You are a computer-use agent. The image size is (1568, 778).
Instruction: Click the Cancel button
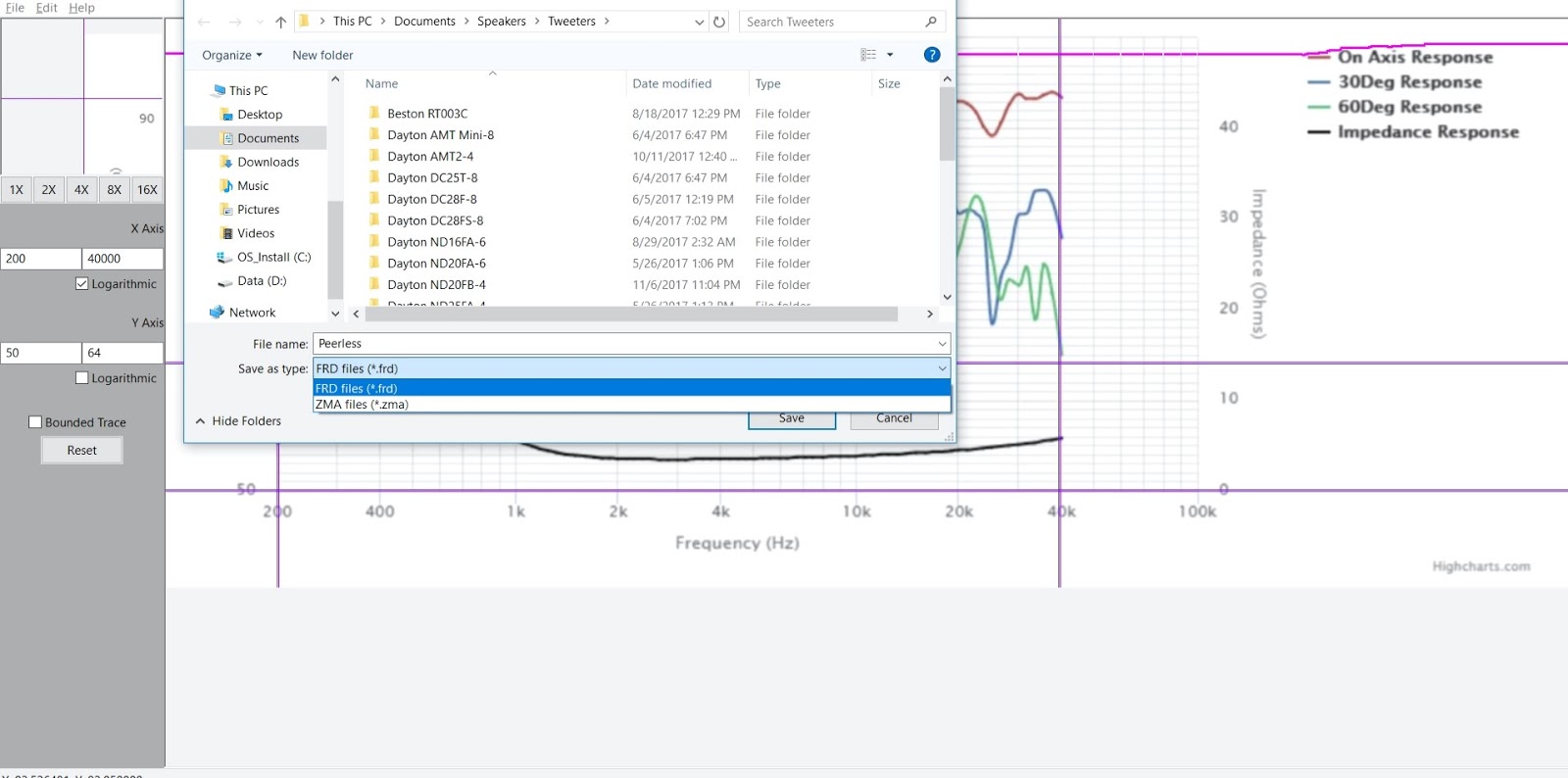[894, 418]
